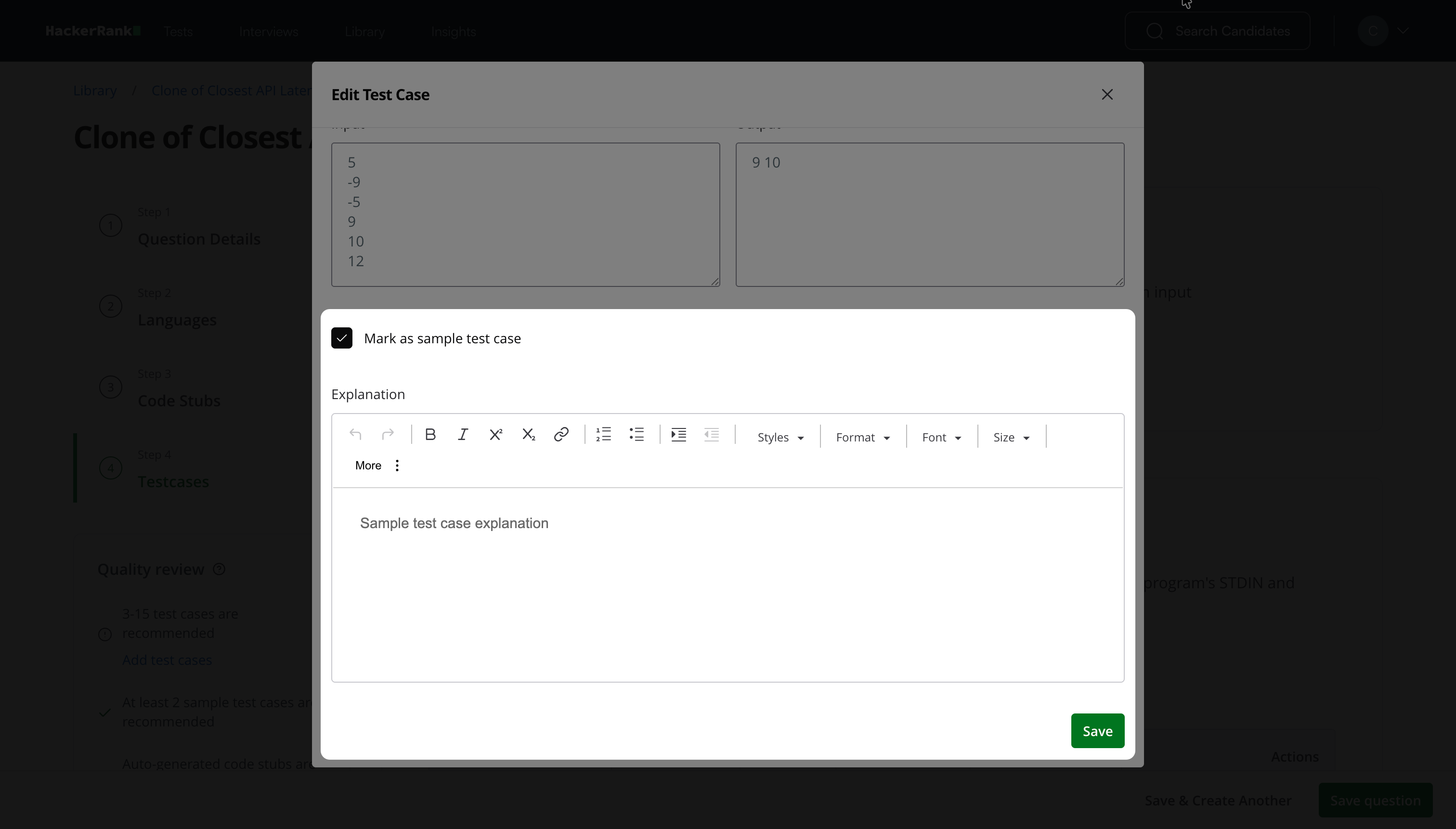Click the redo arrow in editor toolbar
The height and width of the screenshot is (829, 1456).
(388, 435)
